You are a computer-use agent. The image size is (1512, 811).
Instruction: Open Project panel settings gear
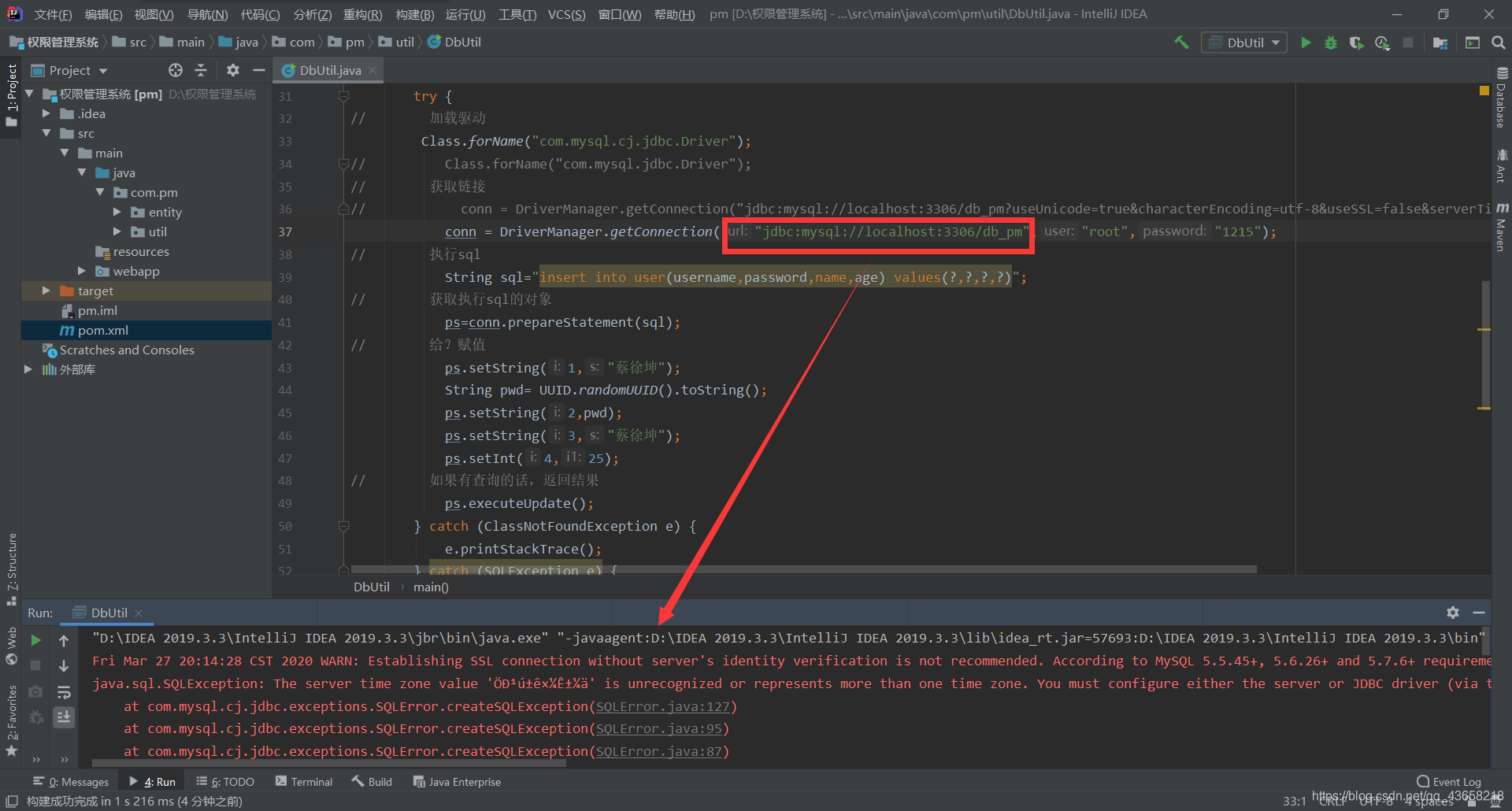[x=232, y=70]
